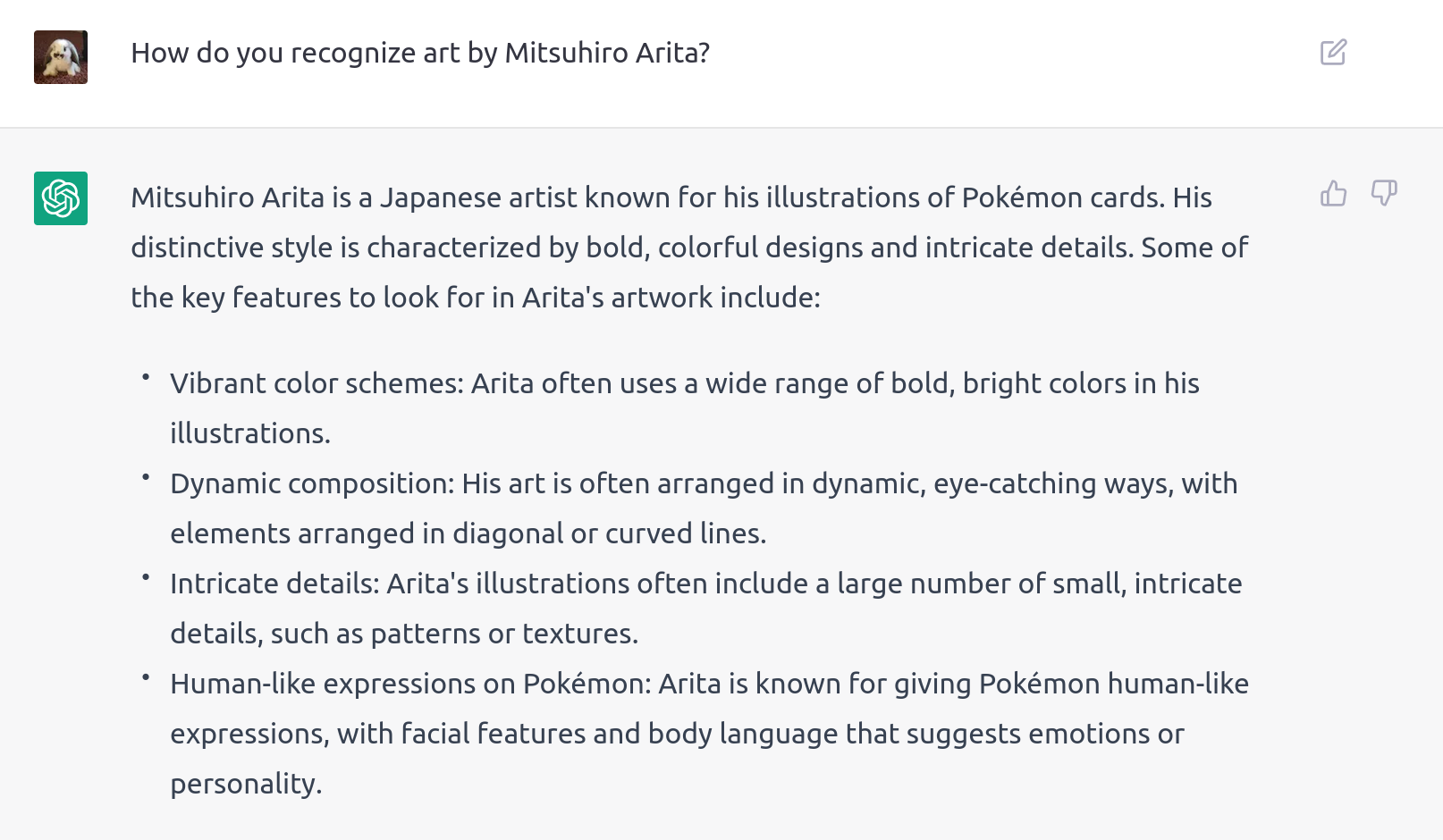Give the response a thumbs up
This screenshot has height=840, width=1443.
coord(1333,193)
